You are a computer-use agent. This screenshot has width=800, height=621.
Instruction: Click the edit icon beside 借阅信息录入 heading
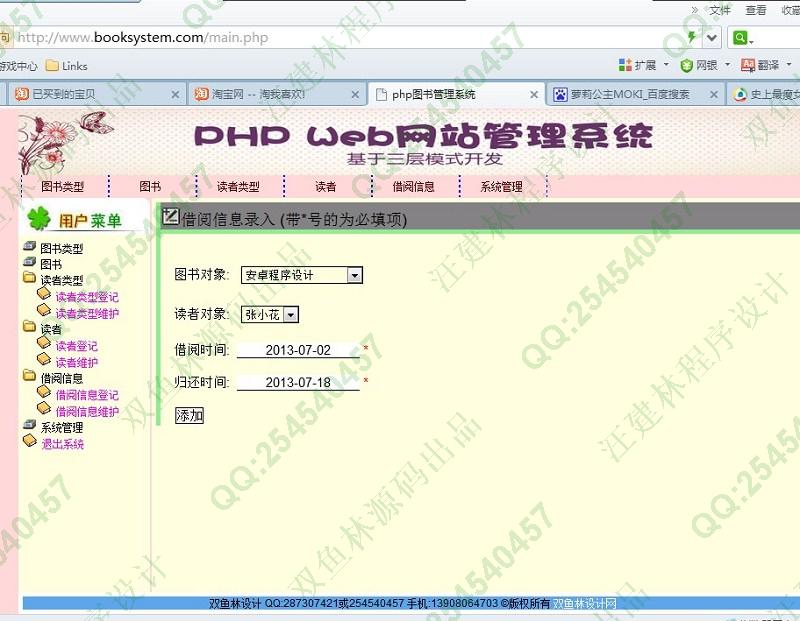click(x=171, y=218)
